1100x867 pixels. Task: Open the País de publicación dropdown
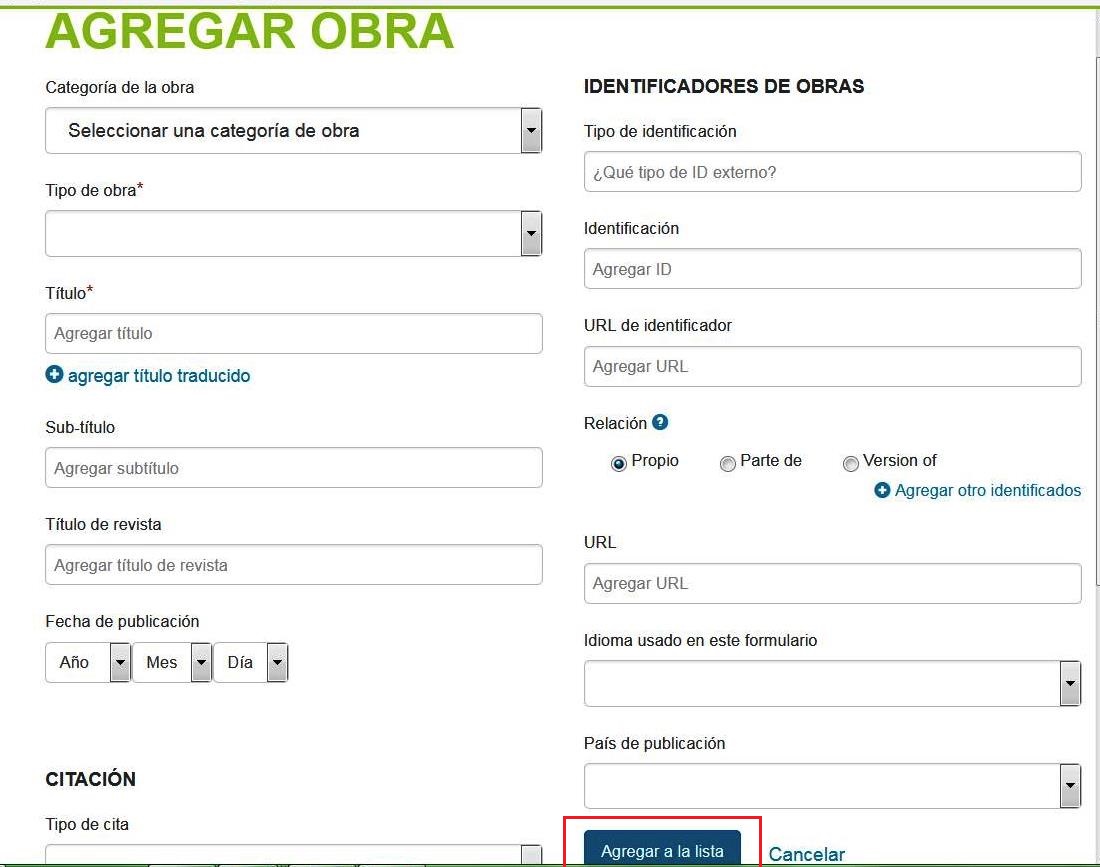[832, 786]
